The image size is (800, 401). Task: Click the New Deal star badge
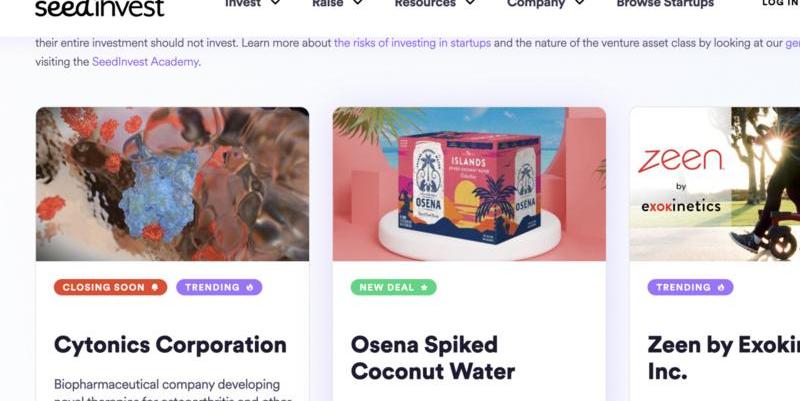tap(393, 287)
